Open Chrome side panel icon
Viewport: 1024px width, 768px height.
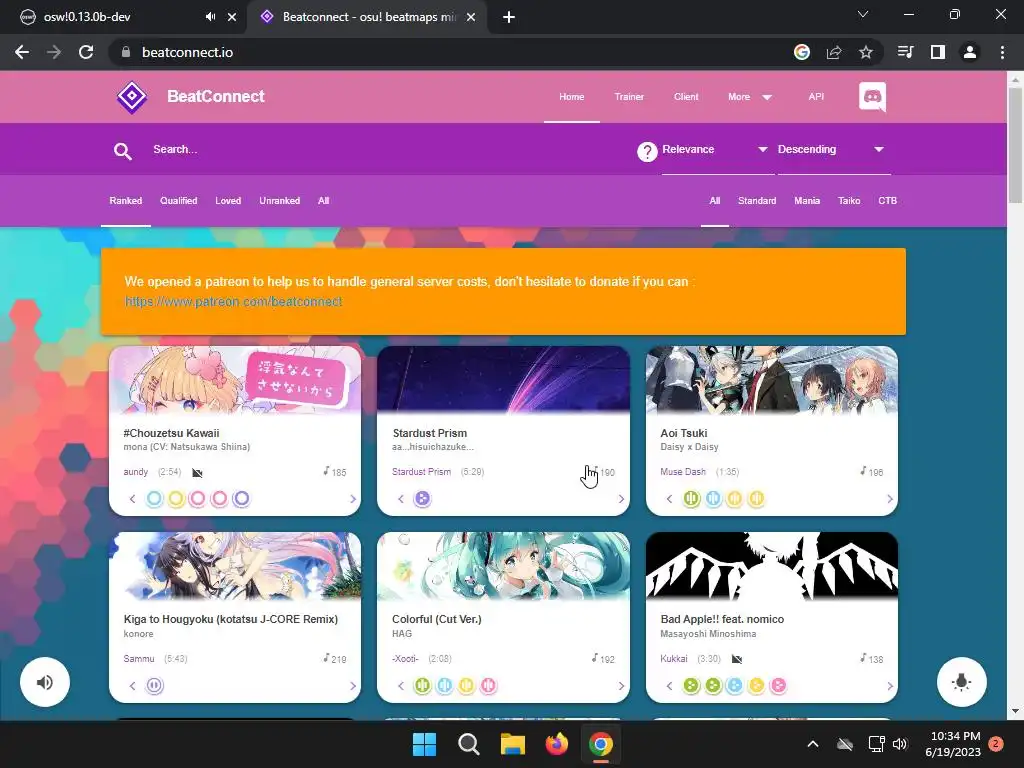(938, 52)
